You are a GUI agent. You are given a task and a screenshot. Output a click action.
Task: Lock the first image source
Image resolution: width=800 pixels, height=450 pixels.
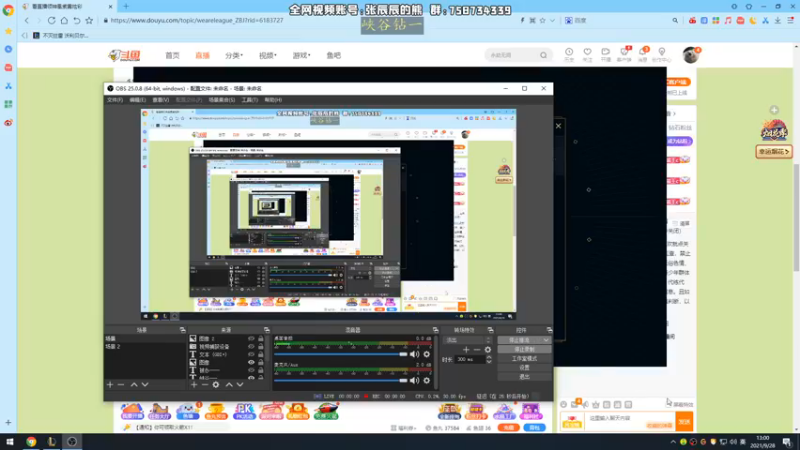261,339
